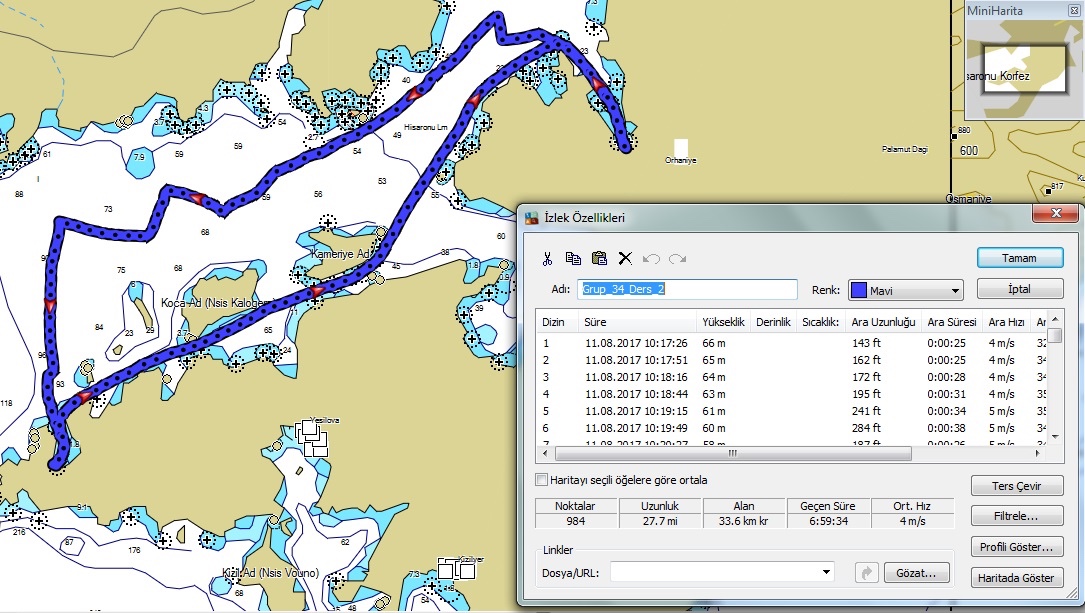
Task: Sort by the Dizin column header
Action: point(553,322)
